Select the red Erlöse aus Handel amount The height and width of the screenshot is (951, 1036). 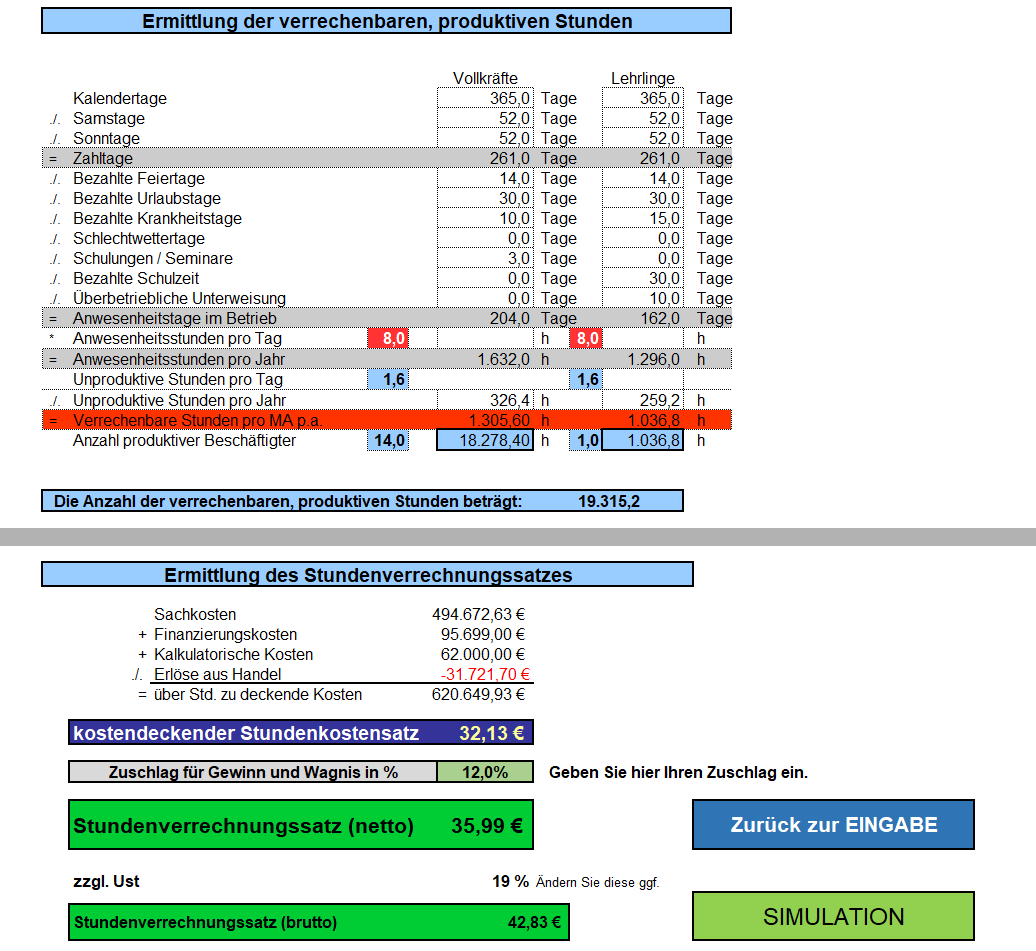(485, 674)
